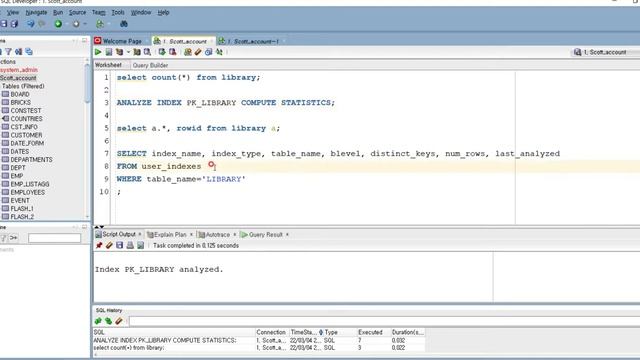Select the 'select count(*) from library' history row
This screenshot has width=640, height=360.
(259, 348)
